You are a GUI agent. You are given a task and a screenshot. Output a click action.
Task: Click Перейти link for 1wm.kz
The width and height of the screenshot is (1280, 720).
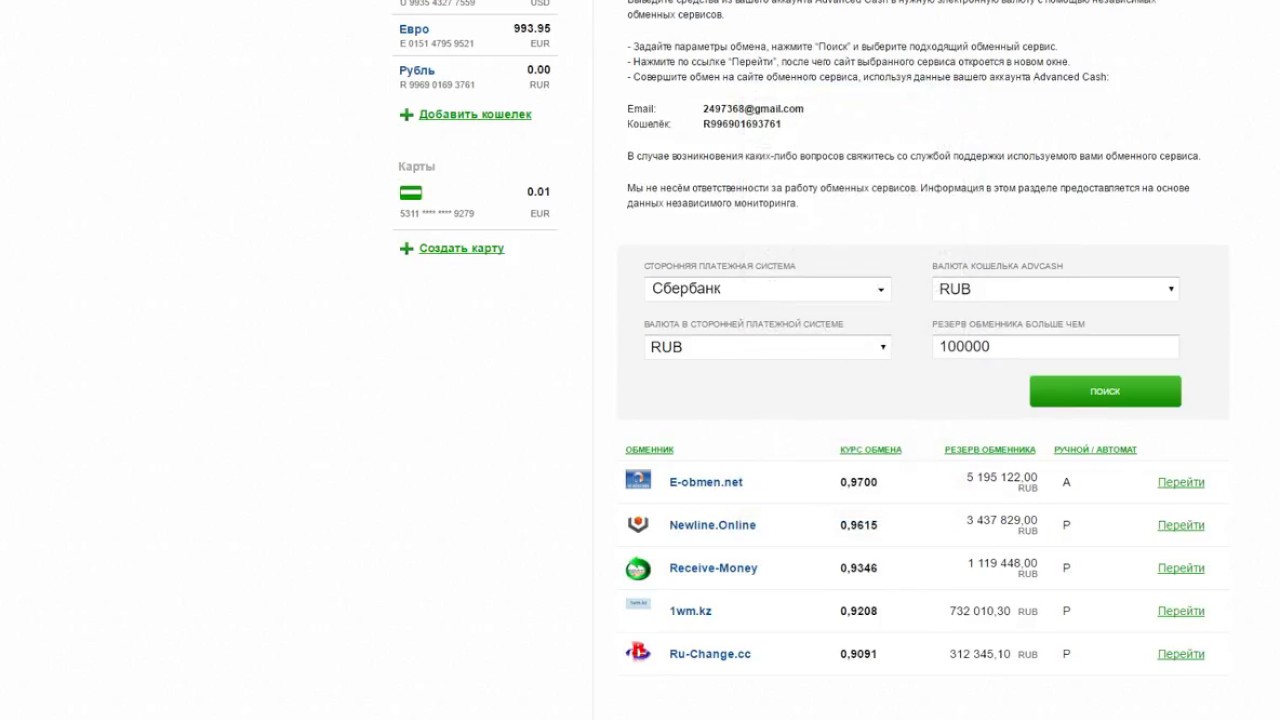click(1181, 611)
